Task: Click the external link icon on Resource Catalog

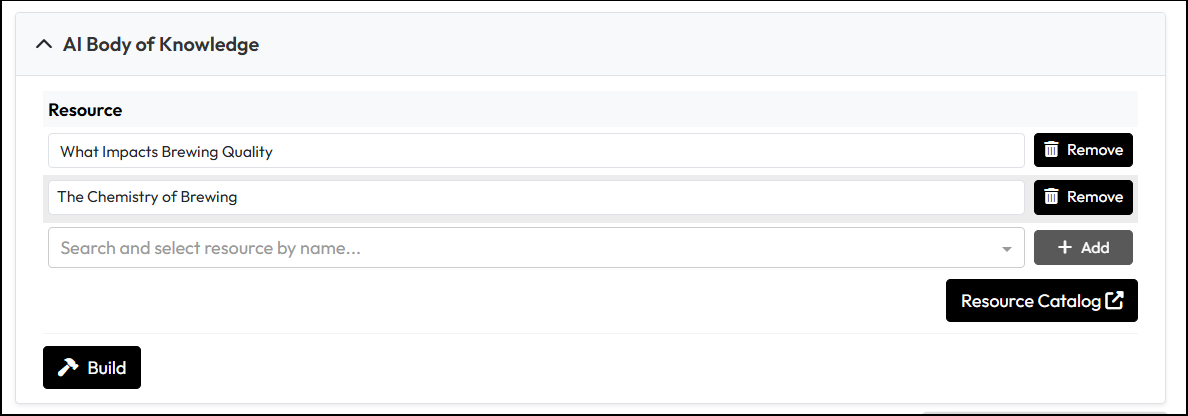Action: click(1115, 301)
